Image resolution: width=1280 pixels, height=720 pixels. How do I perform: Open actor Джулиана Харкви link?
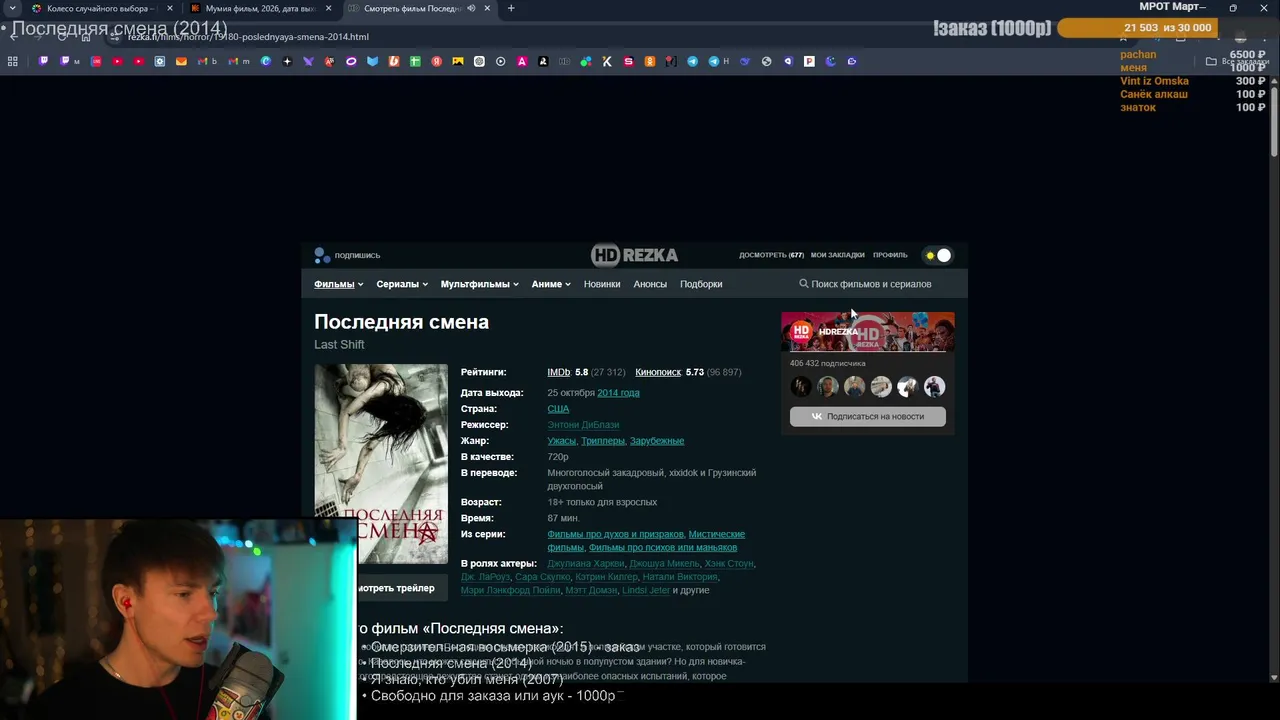pos(585,564)
